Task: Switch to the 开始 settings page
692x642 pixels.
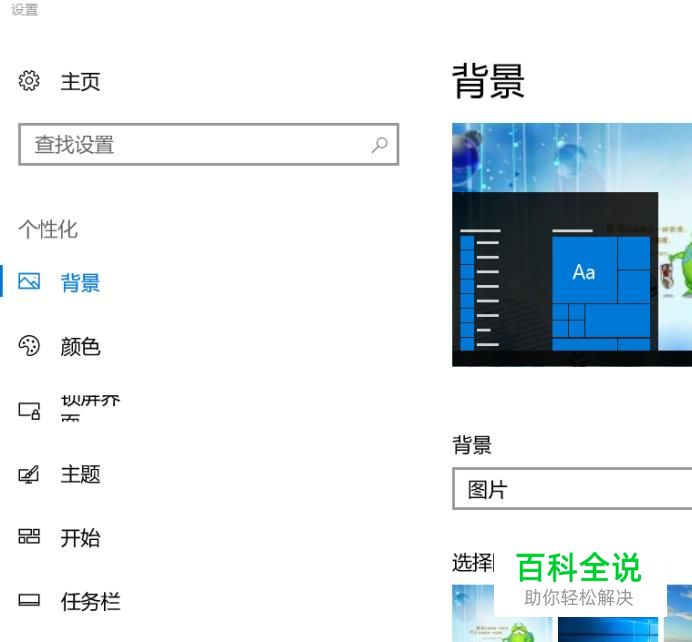Action: click(80, 538)
